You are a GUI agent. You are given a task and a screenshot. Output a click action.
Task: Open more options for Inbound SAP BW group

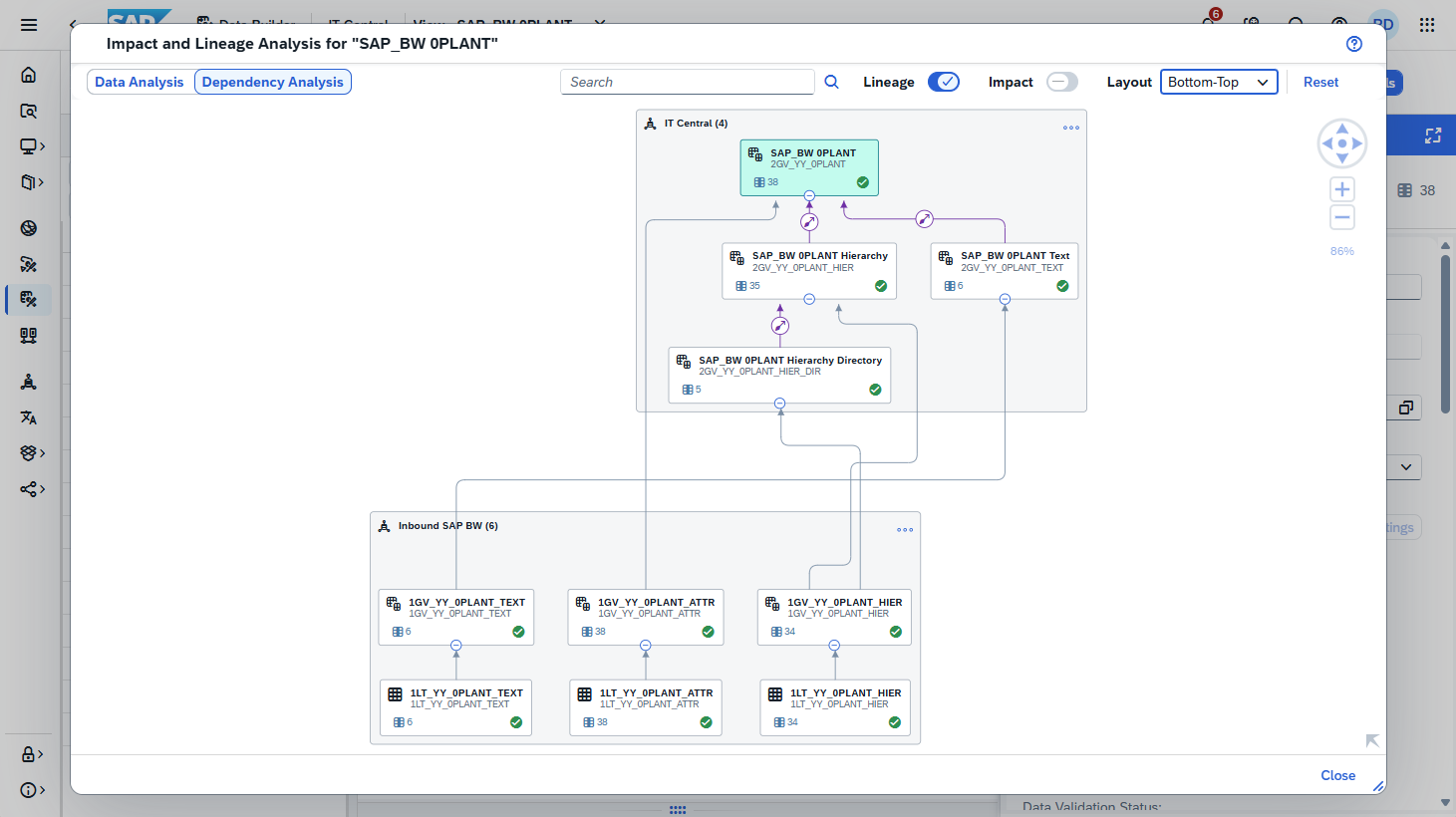905,530
